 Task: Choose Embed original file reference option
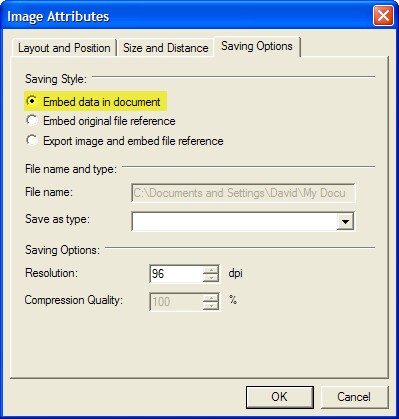[32, 120]
